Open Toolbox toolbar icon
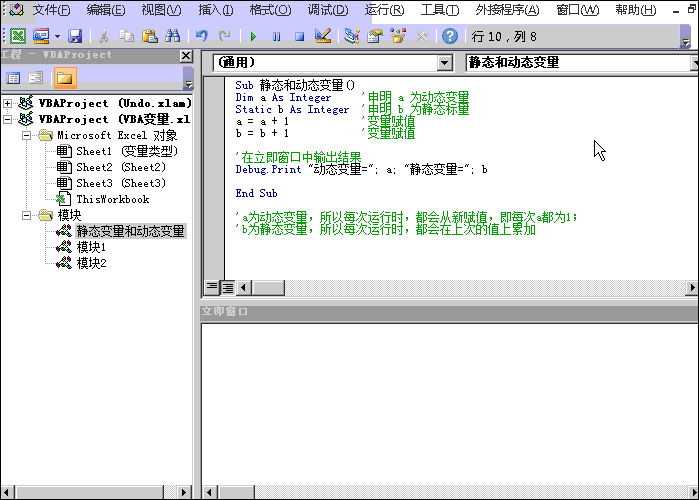This screenshot has width=699, height=500. coord(421,36)
